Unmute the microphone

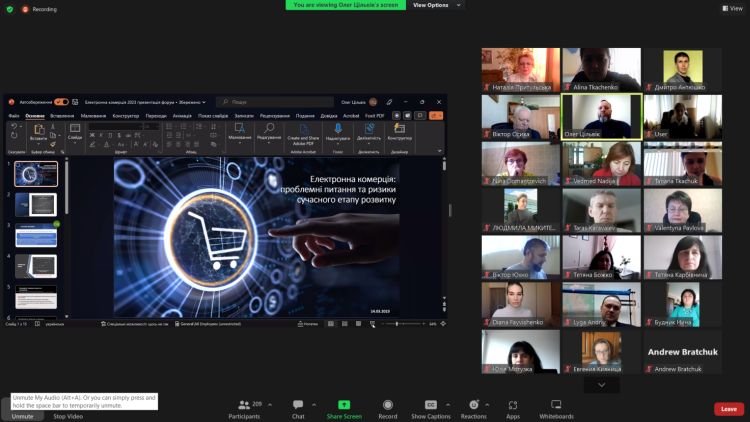[22, 415]
